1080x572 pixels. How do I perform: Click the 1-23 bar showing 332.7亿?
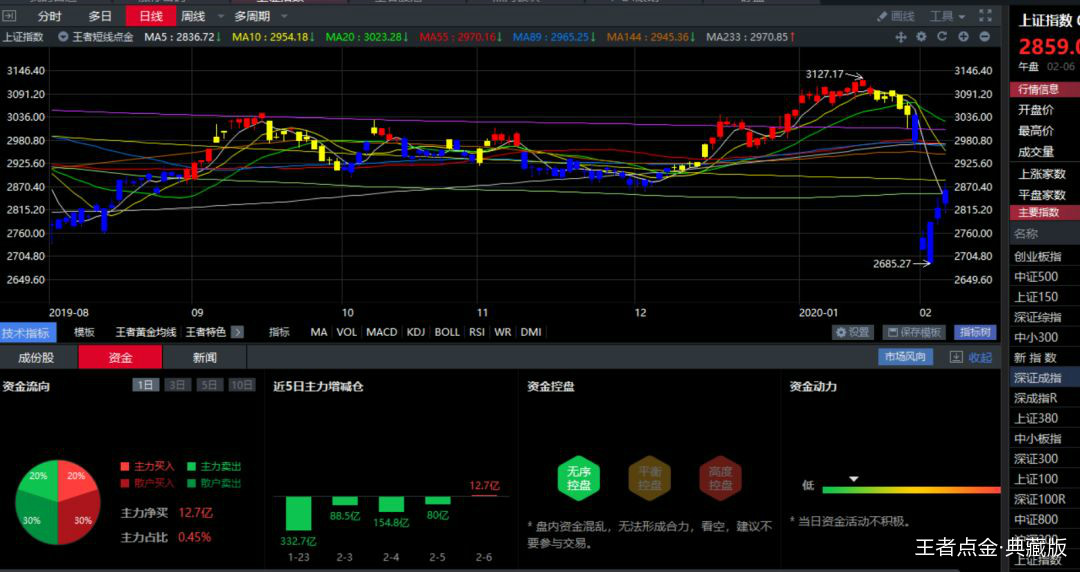[298, 513]
